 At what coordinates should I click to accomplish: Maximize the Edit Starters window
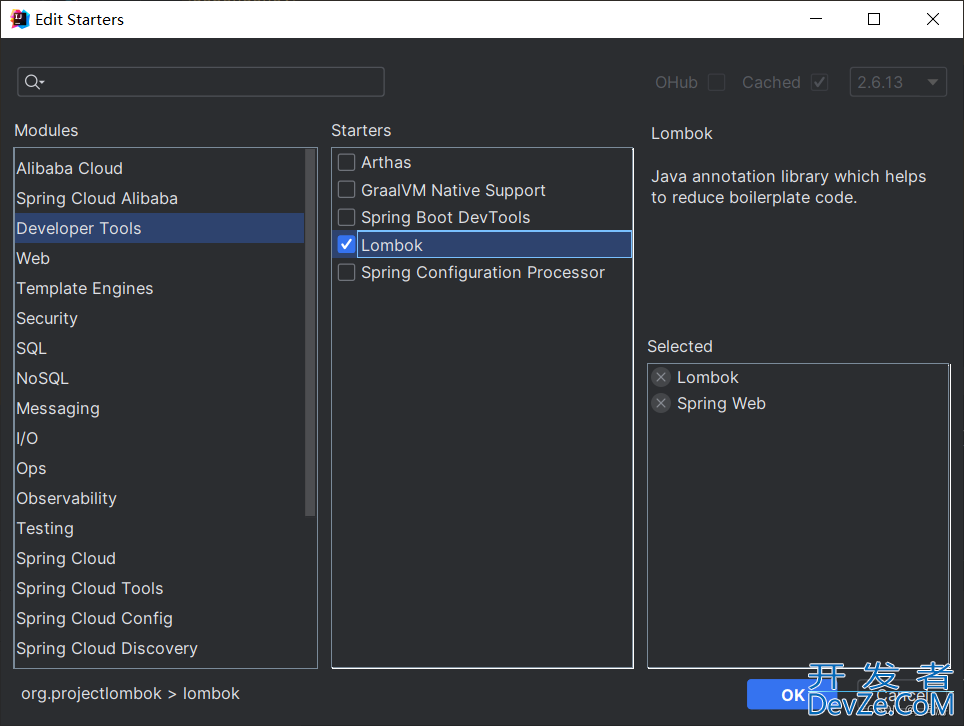874,19
